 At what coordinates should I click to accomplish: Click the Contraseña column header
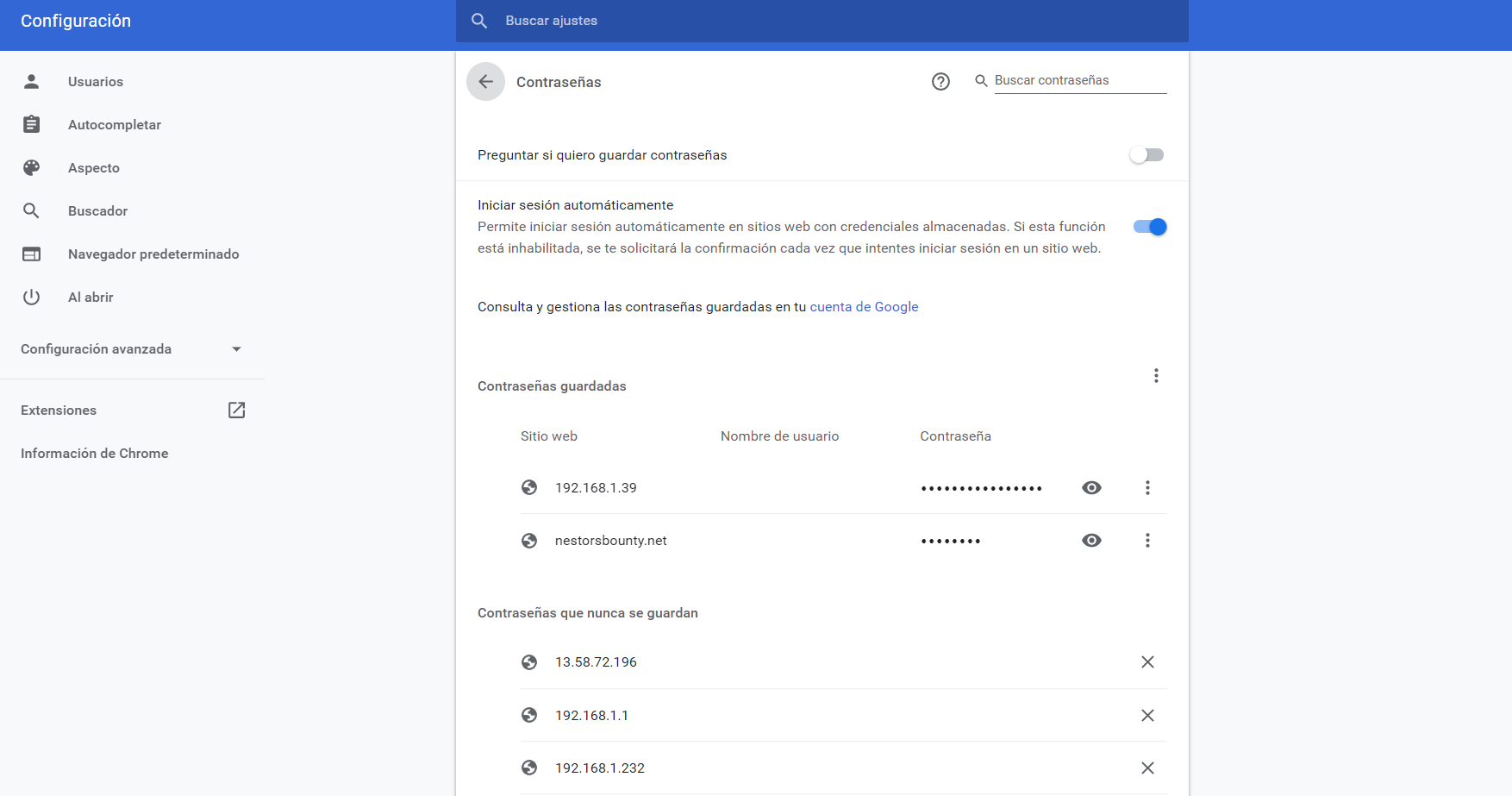(955, 436)
